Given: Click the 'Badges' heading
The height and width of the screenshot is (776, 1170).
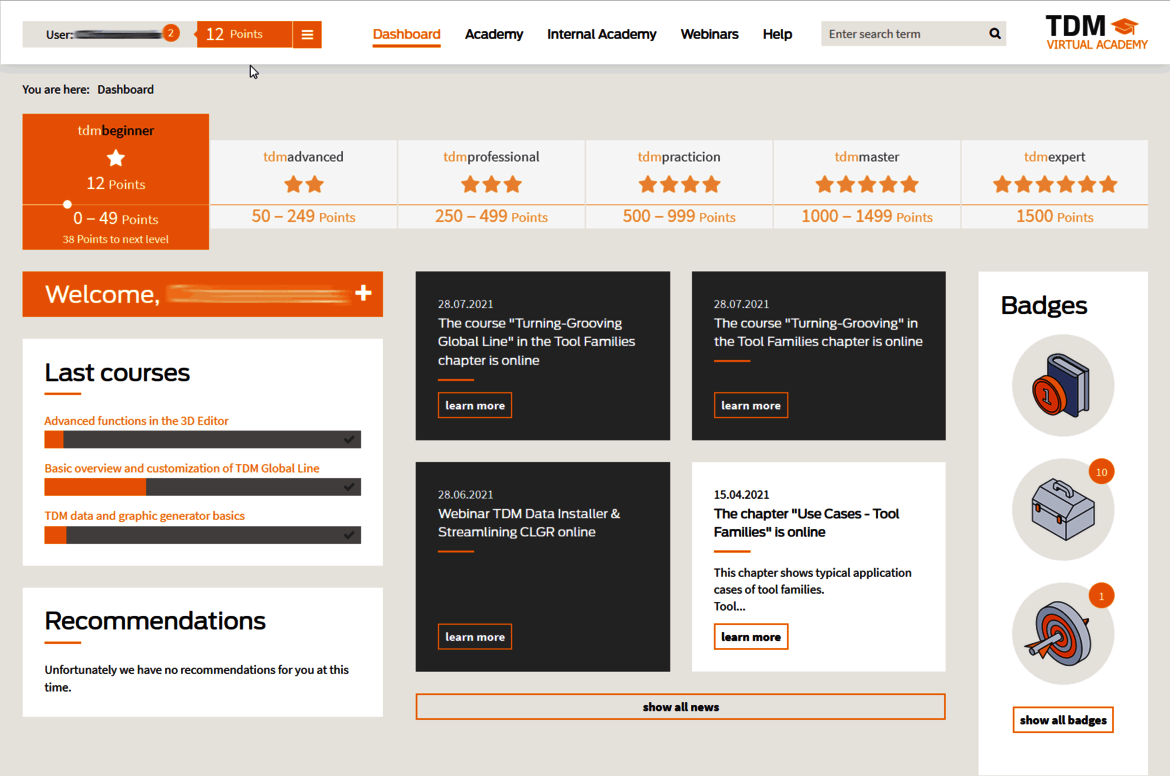Looking at the screenshot, I should click(1044, 305).
